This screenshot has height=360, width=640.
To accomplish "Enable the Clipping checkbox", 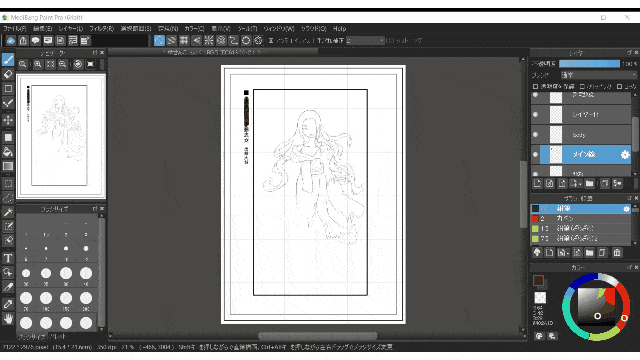I will 582,87.
